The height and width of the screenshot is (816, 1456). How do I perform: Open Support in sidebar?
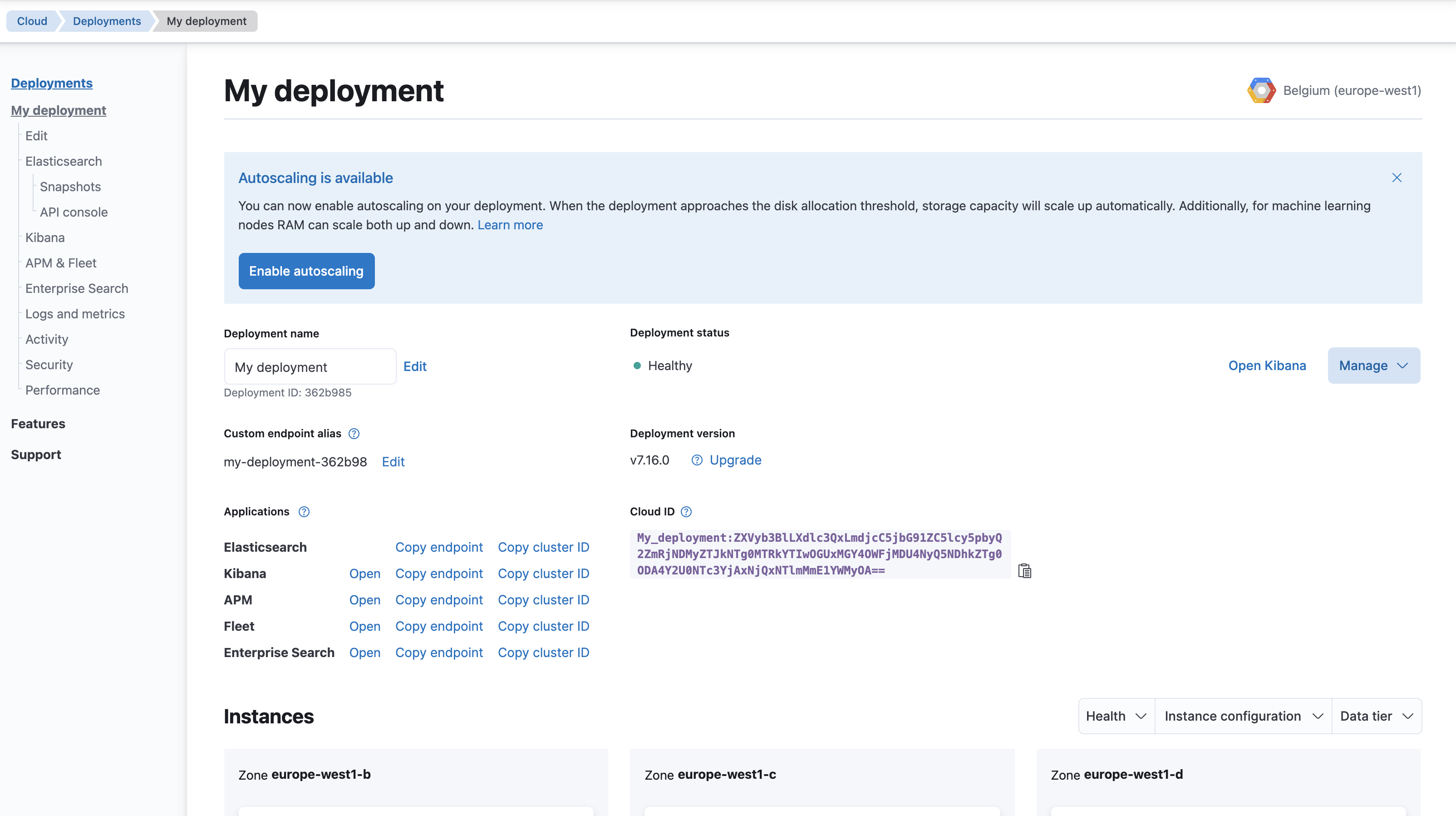[35, 455]
